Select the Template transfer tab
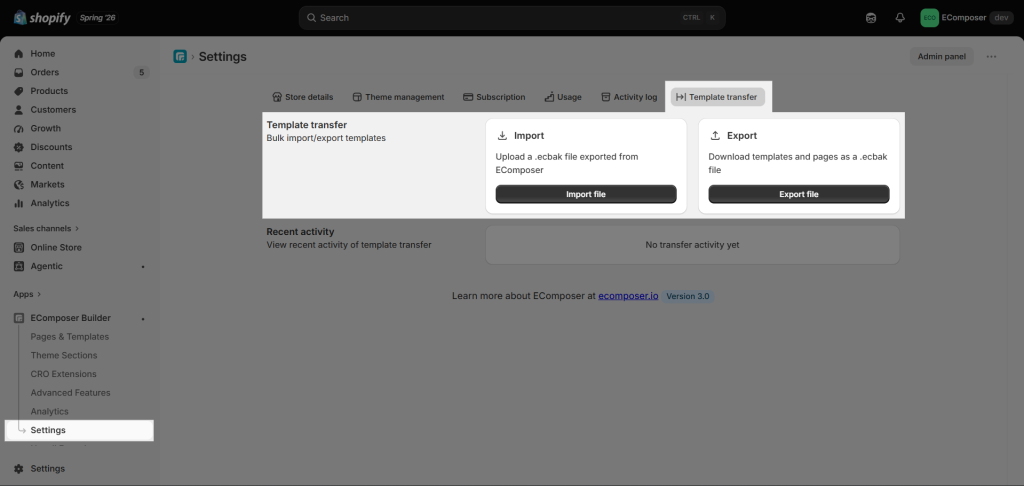Screen dimensions: 1024x486 click(717, 97)
